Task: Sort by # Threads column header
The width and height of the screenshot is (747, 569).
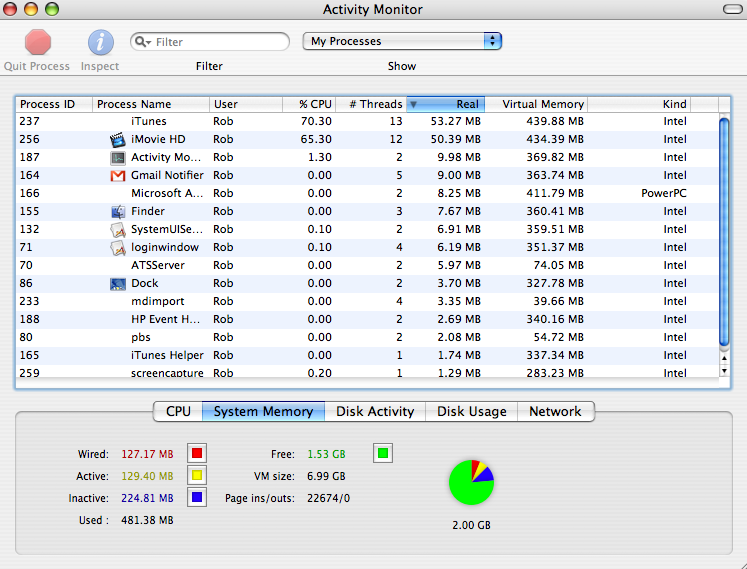Action: (x=372, y=104)
